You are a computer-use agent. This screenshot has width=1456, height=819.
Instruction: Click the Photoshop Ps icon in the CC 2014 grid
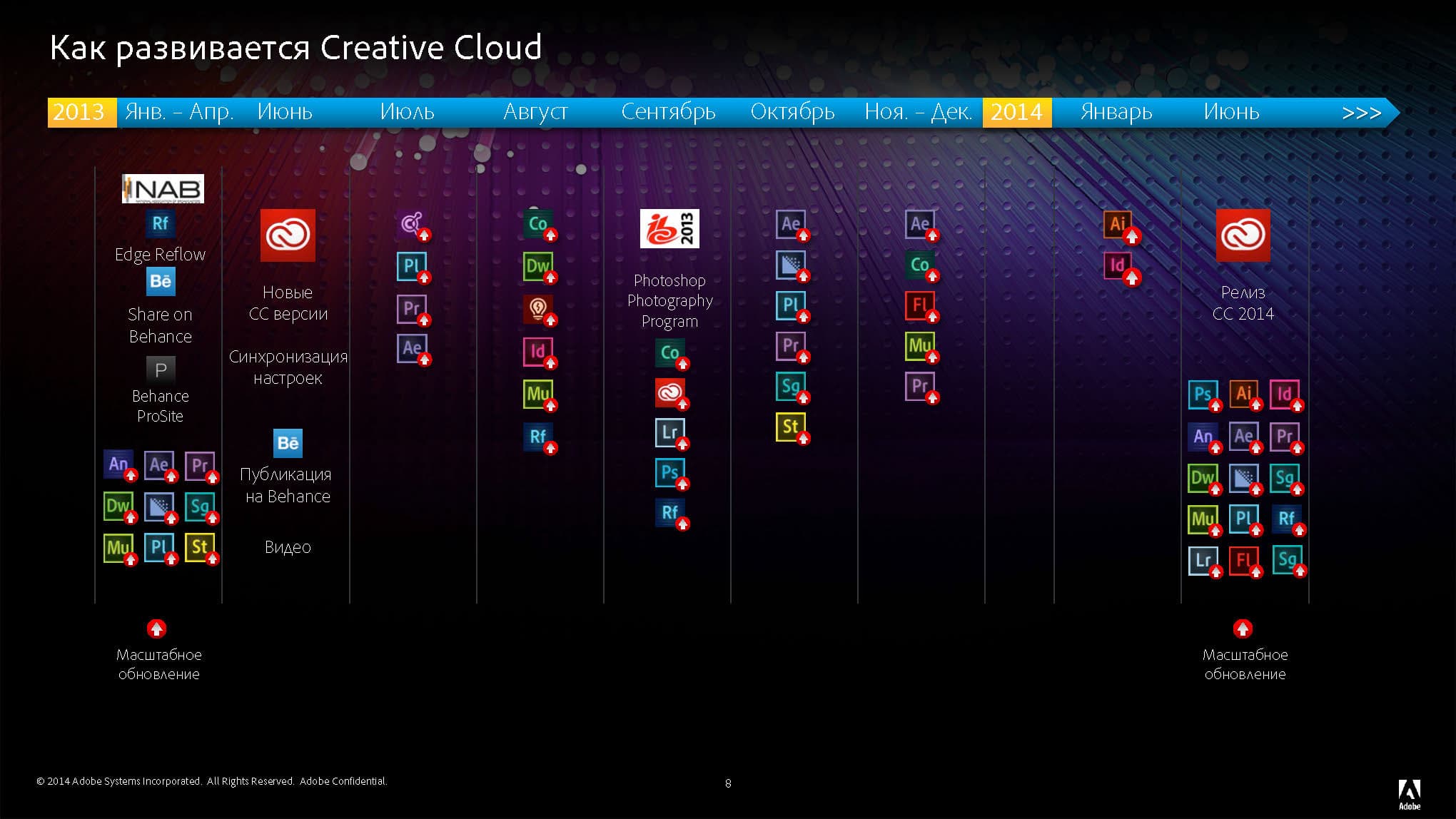pyautogui.click(x=1203, y=394)
